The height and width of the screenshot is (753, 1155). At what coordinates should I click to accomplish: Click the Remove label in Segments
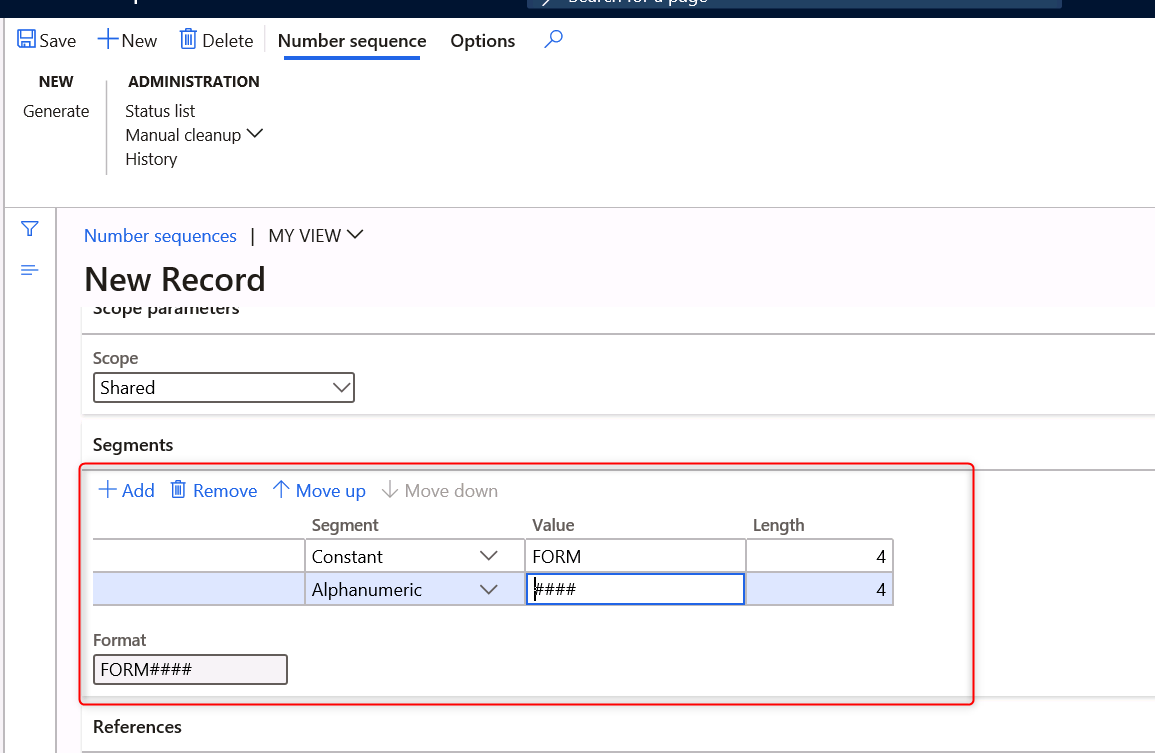(x=225, y=491)
